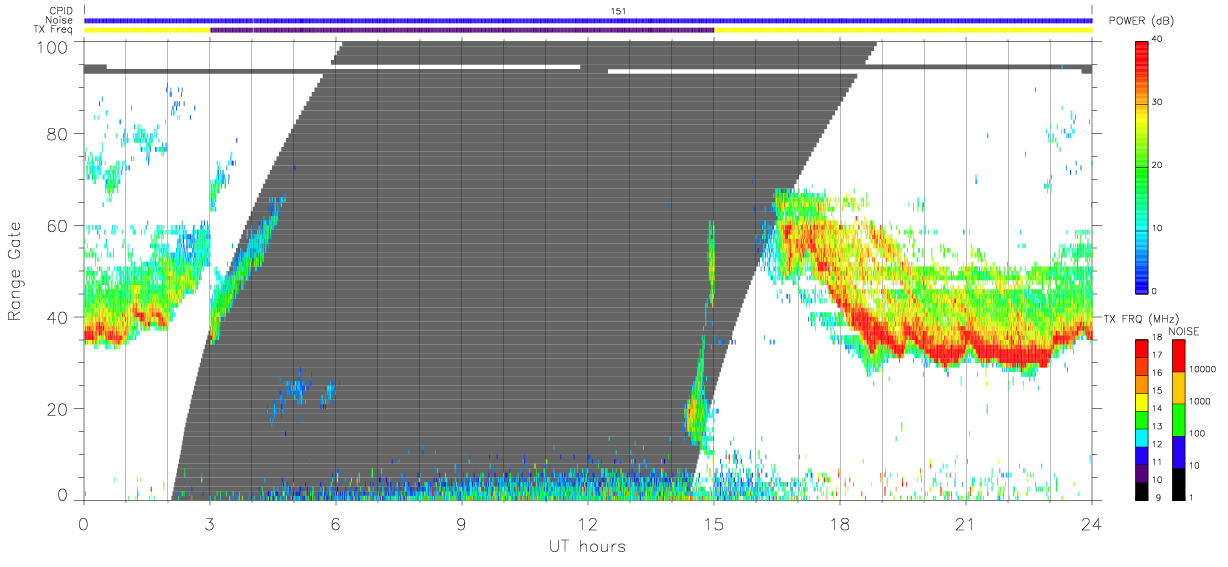
Task: Click the noise scale label '10000'
Action: tap(1202, 369)
